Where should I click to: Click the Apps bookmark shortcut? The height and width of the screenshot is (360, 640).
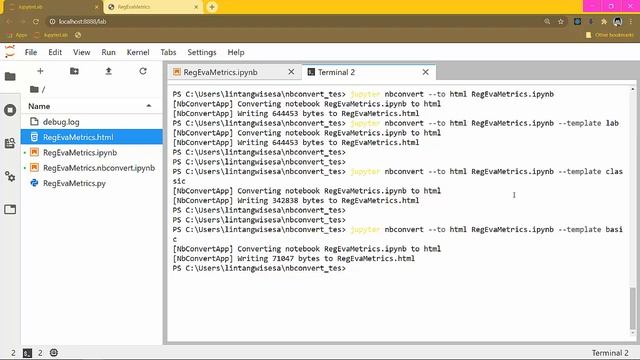(16, 35)
